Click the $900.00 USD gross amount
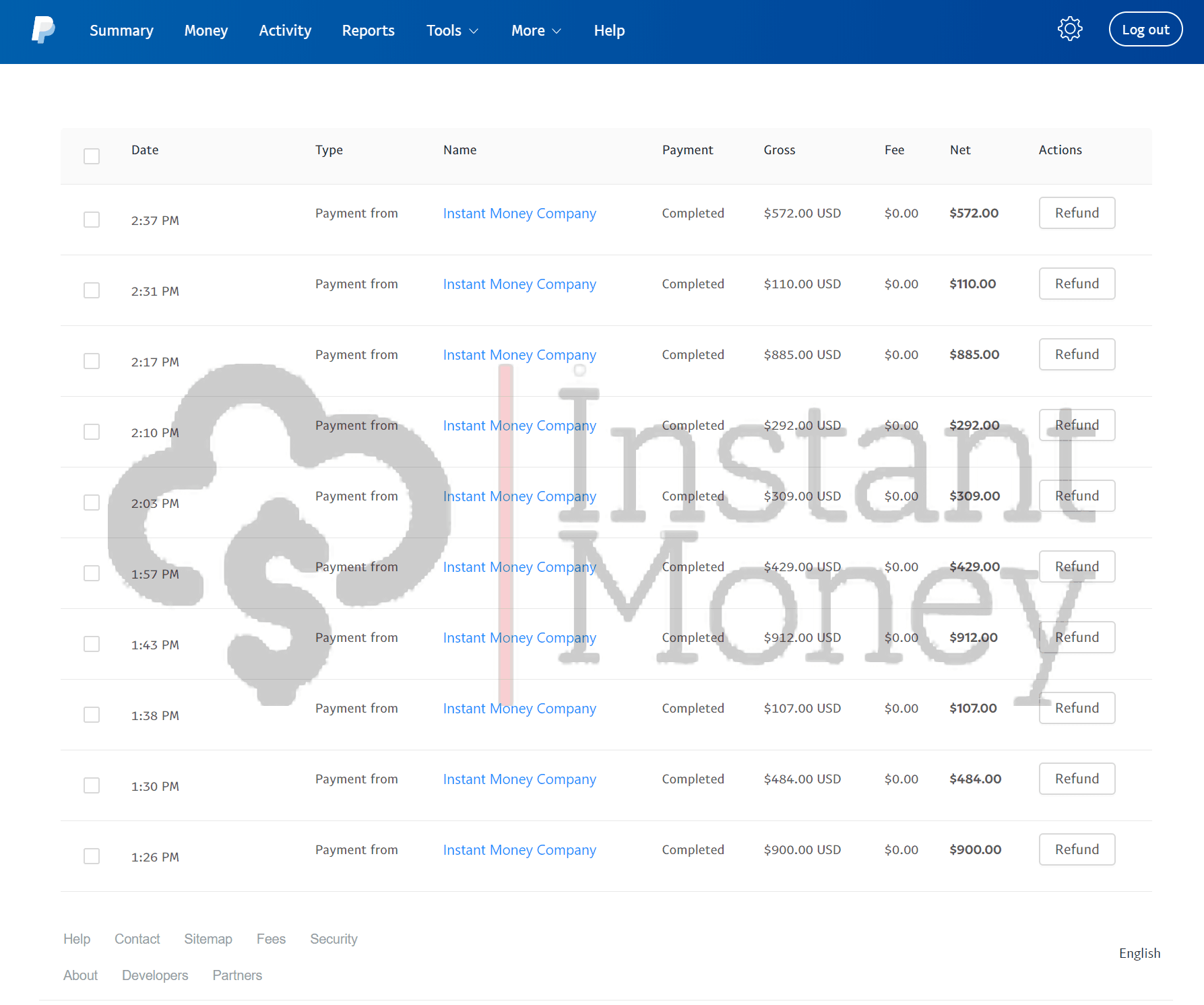The image size is (1204, 1005). [802, 849]
